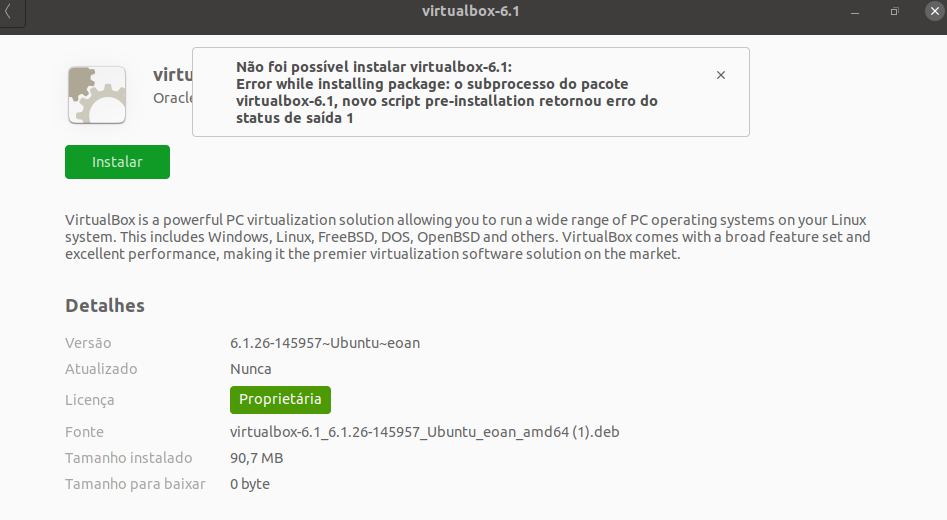The width and height of the screenshot is (947, 520).
Task: Click the VirtualBox description paragraph
Action: pos(467,237)
